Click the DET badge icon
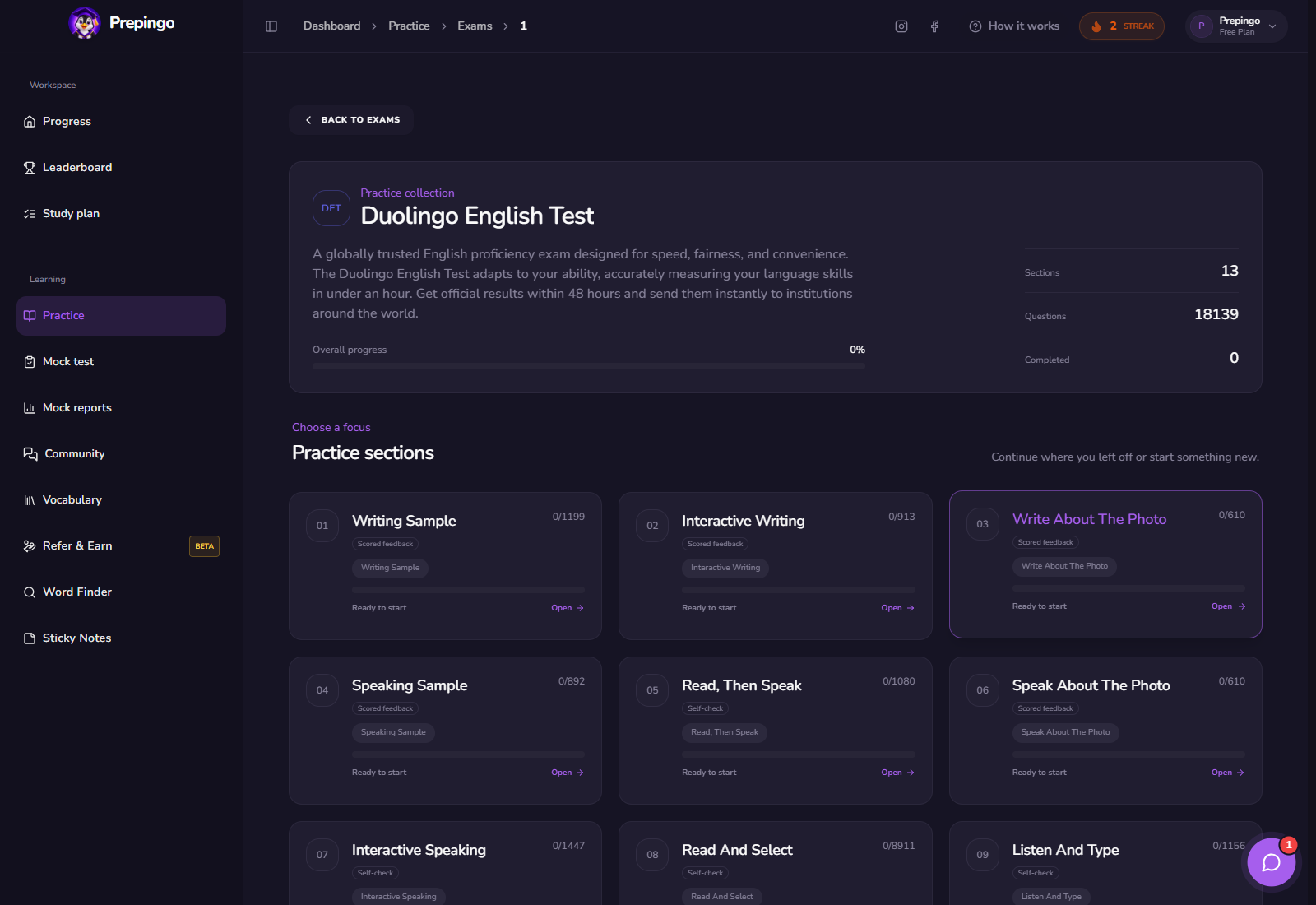Image resolution: width=1316 pixels, height=905 pixels. point(331,208)
